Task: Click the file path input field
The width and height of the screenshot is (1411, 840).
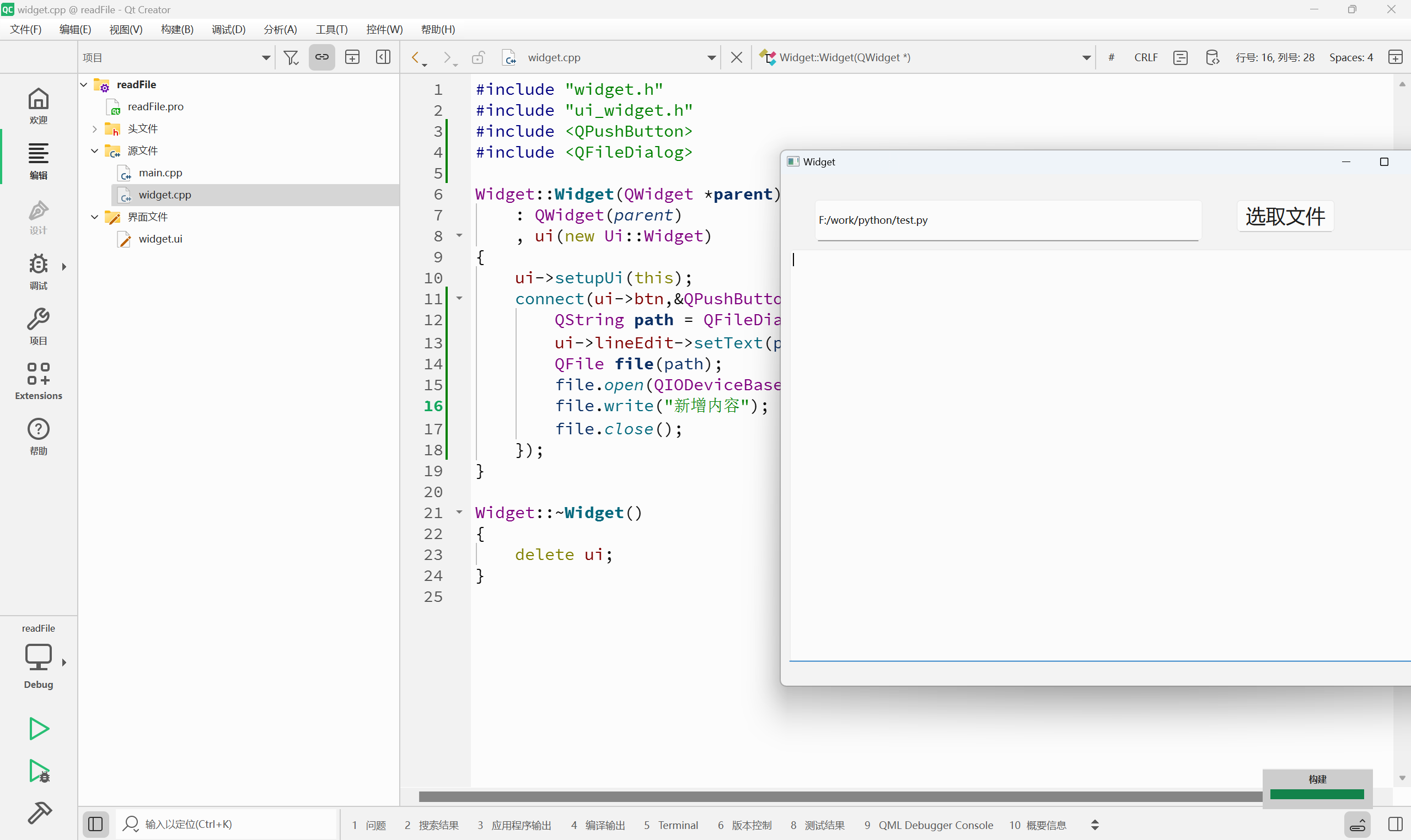Action: [1008, 220]
